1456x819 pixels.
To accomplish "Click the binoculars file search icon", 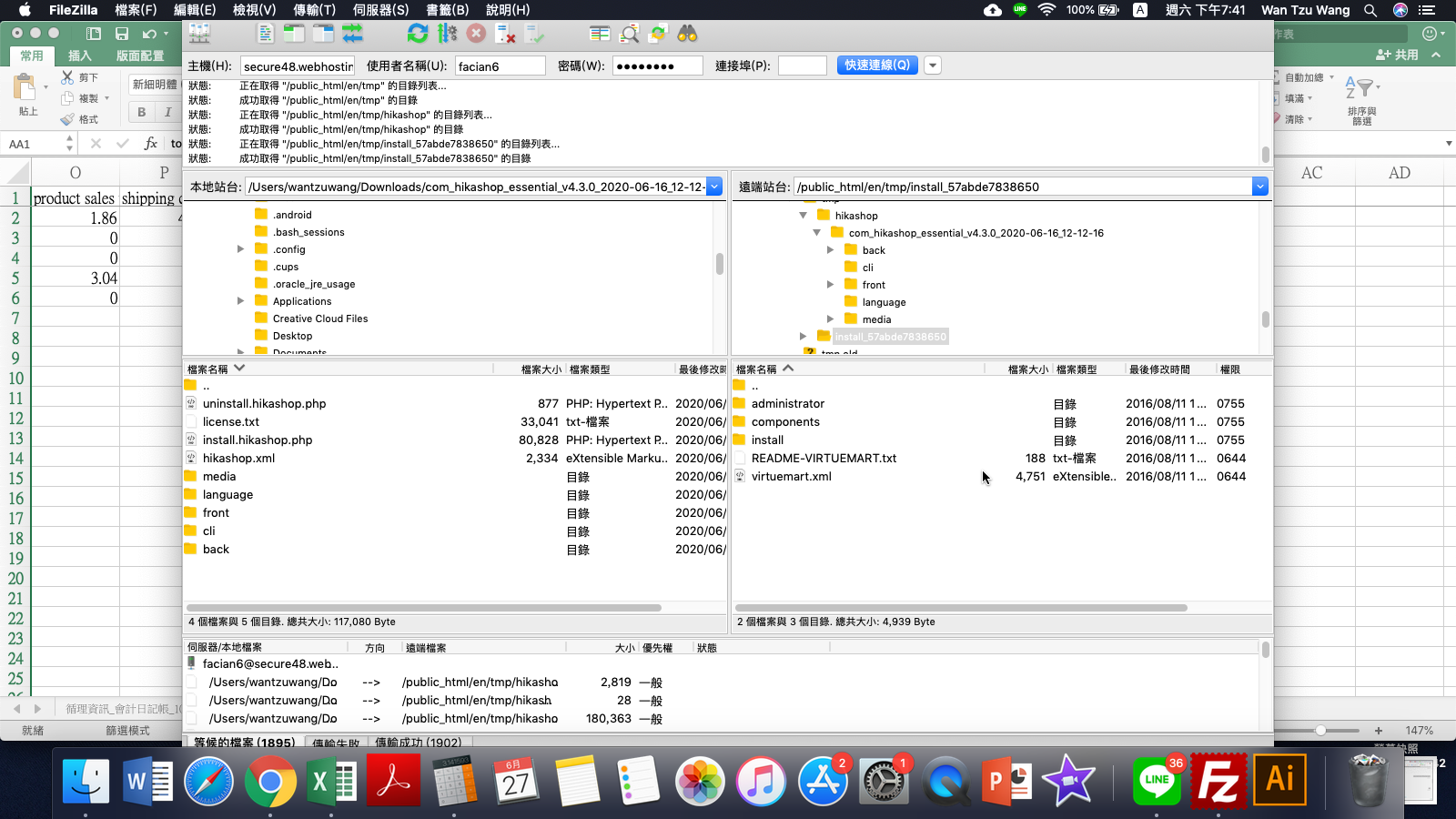I will (x=687, y=34).
